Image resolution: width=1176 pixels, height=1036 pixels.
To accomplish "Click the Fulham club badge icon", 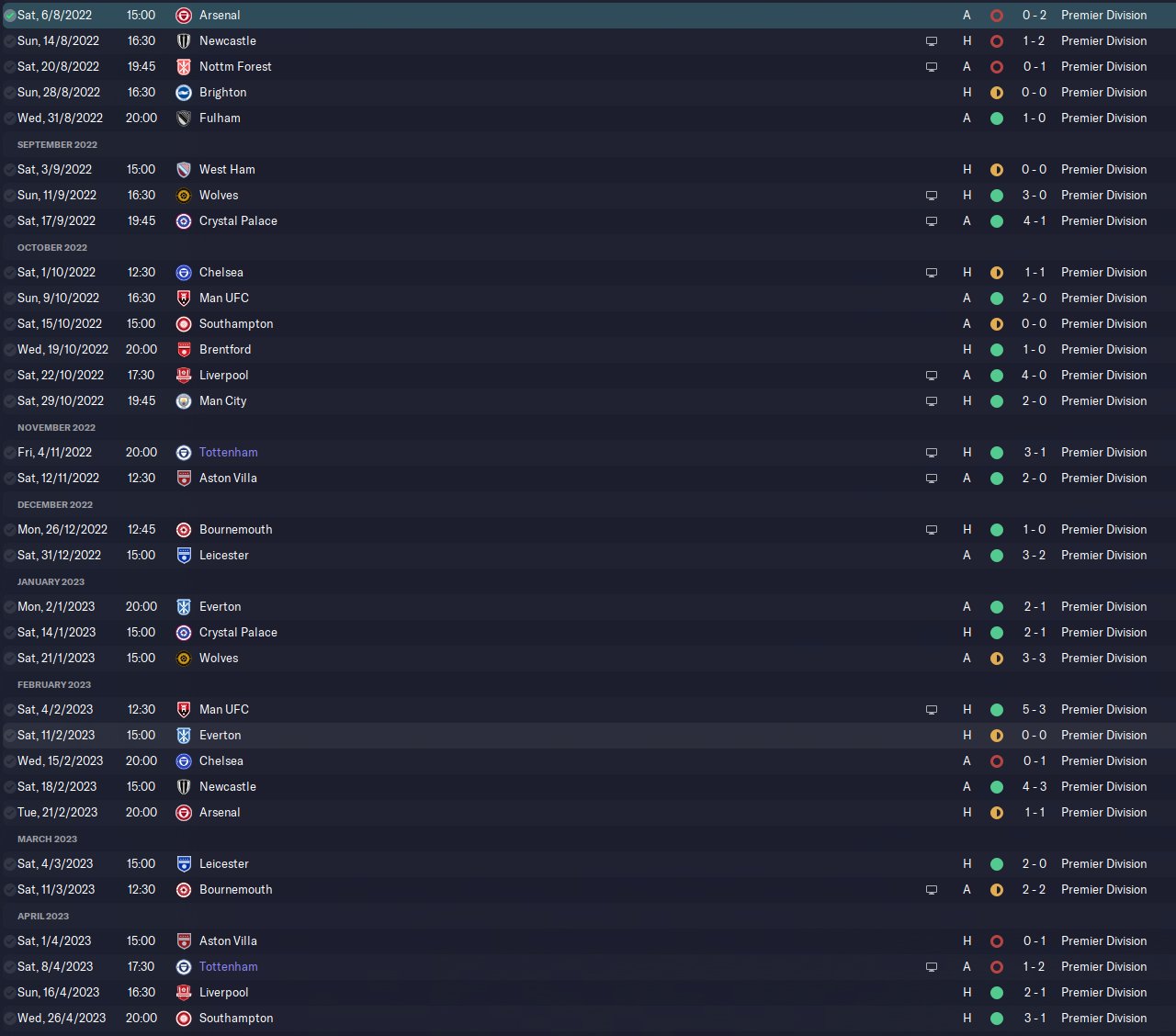I will click(184, 118).
